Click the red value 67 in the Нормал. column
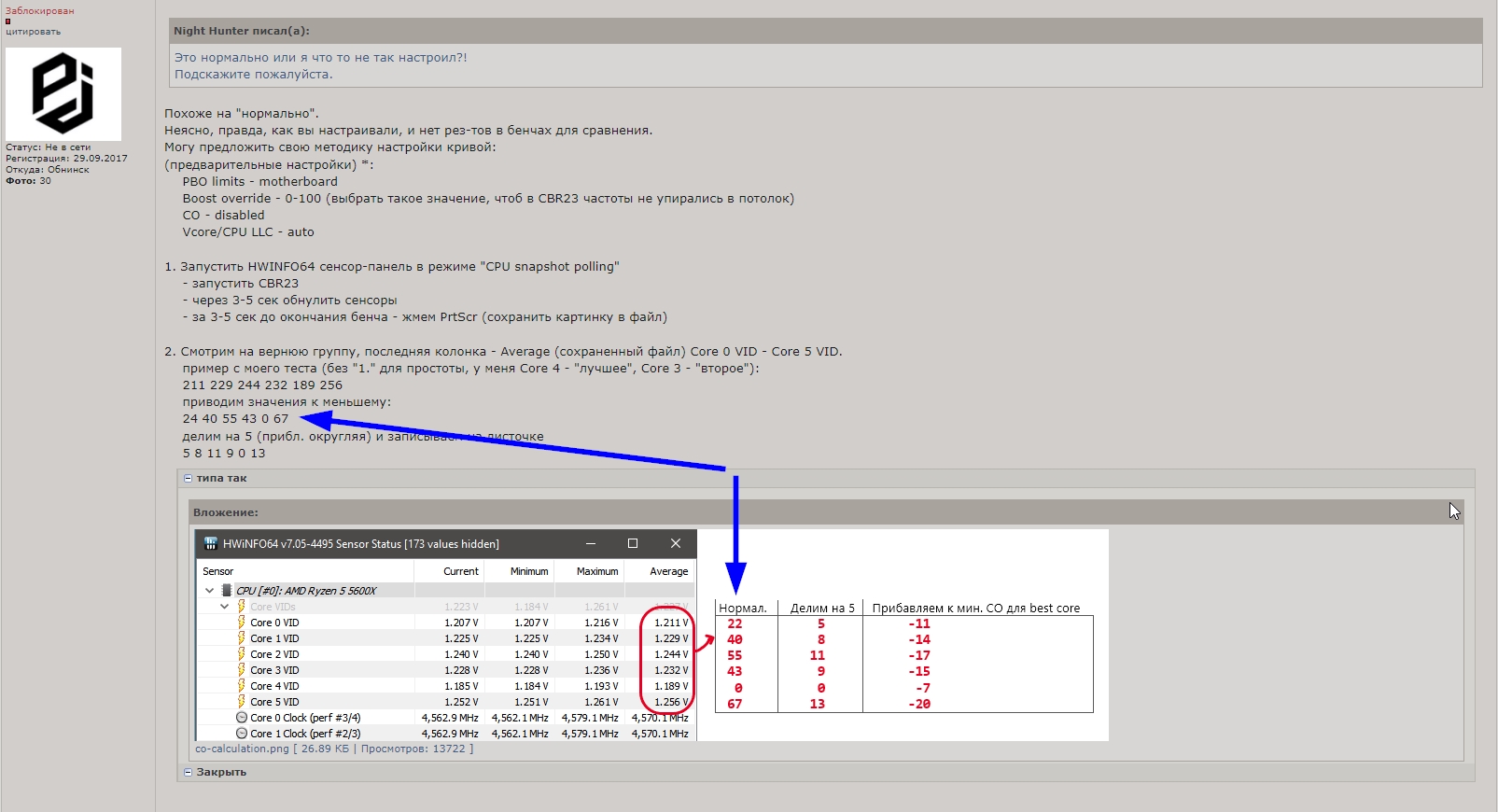This screenshot has height=812, width=1498. [x=735, y=704]
